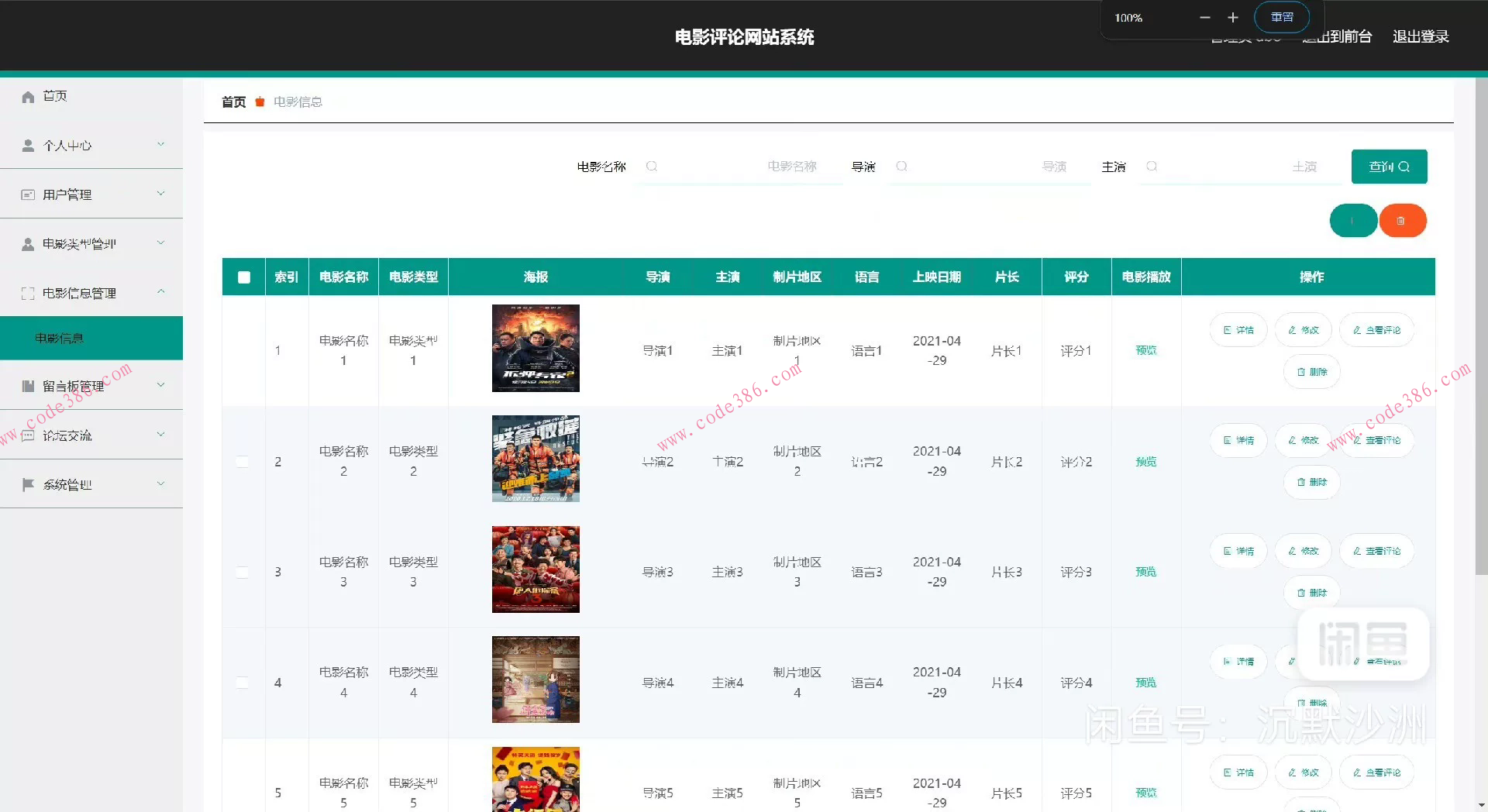The height and width of the screenshot is (812, 1488).
Task: Open 查看评论 for movie row 1
Action: coord(1376,330)
